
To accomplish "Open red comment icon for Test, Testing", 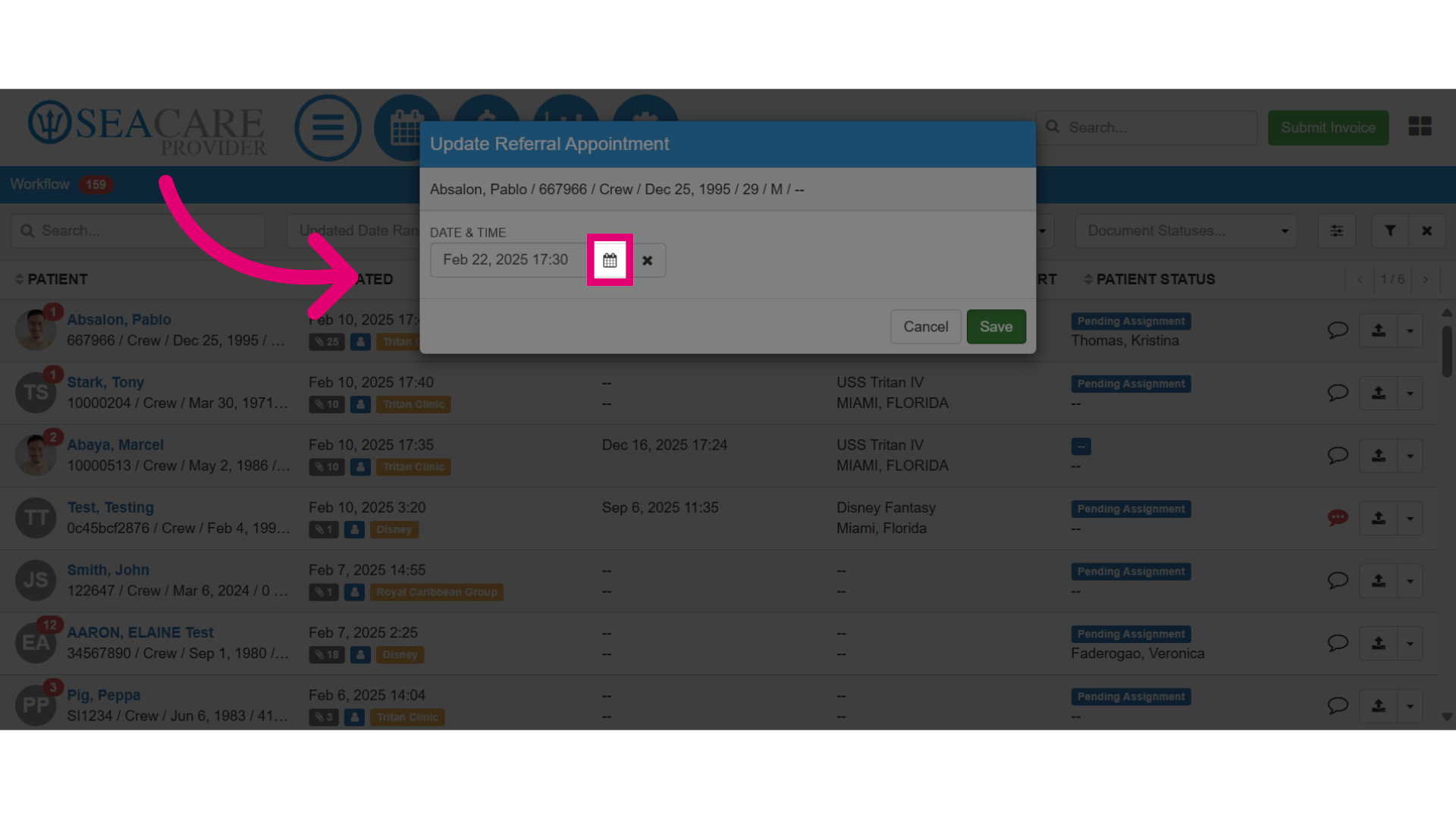I will click(1337, 518).
